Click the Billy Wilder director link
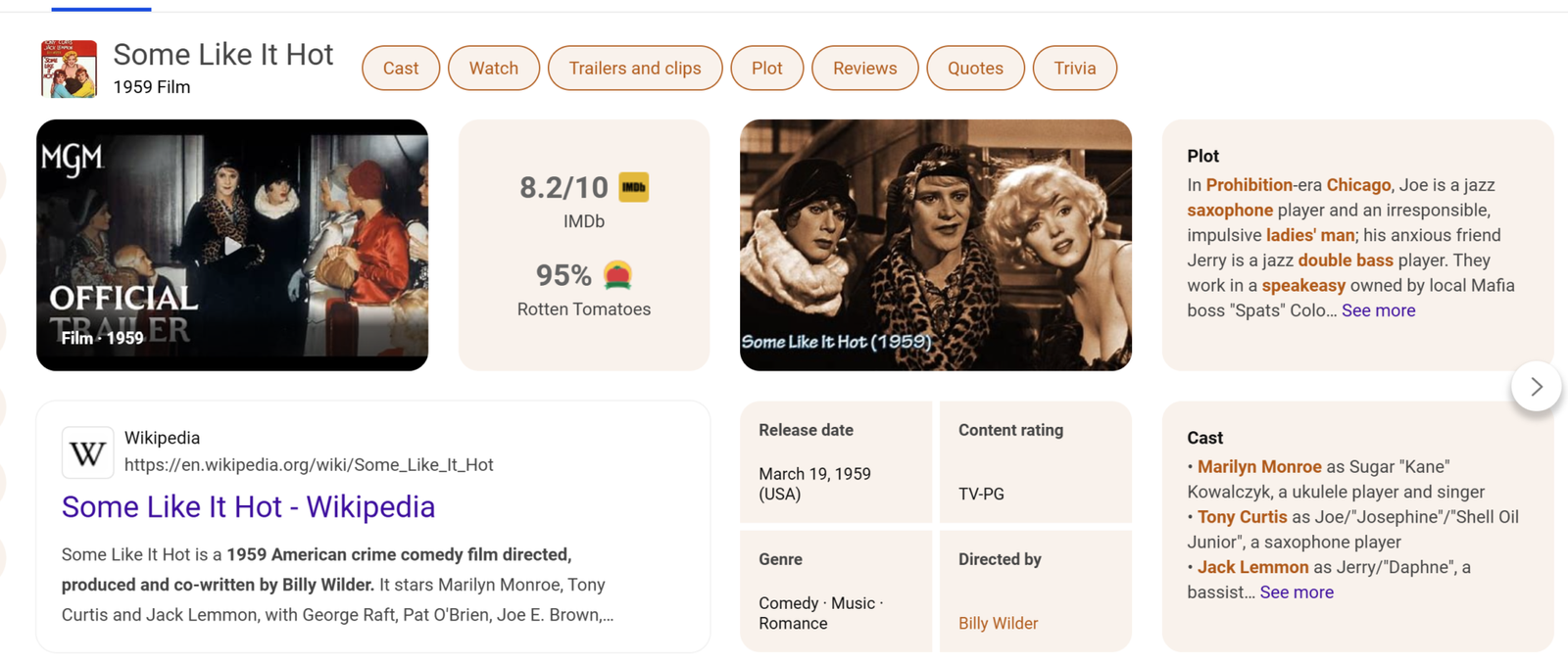The height and width of the screenshot is (663, 1568). (x=998, y=624)
